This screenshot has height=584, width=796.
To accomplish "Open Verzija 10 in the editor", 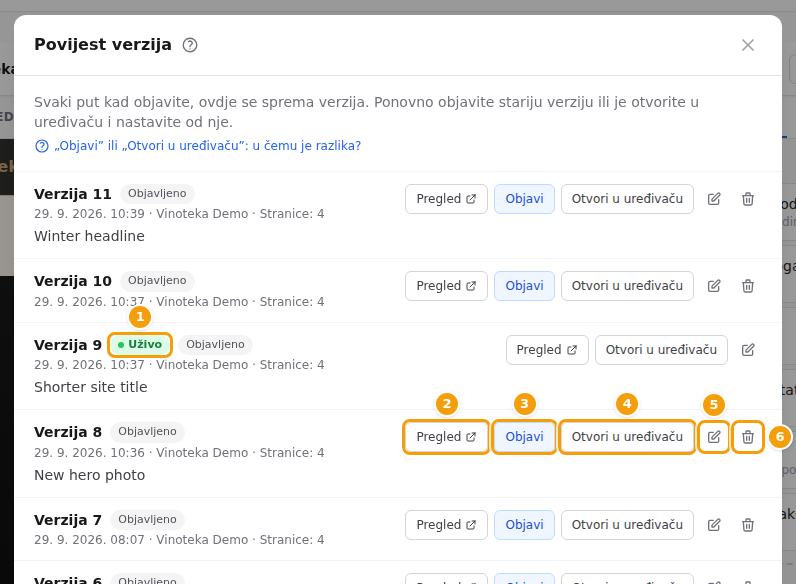I will pyautogui.click(x=627, y=286).
